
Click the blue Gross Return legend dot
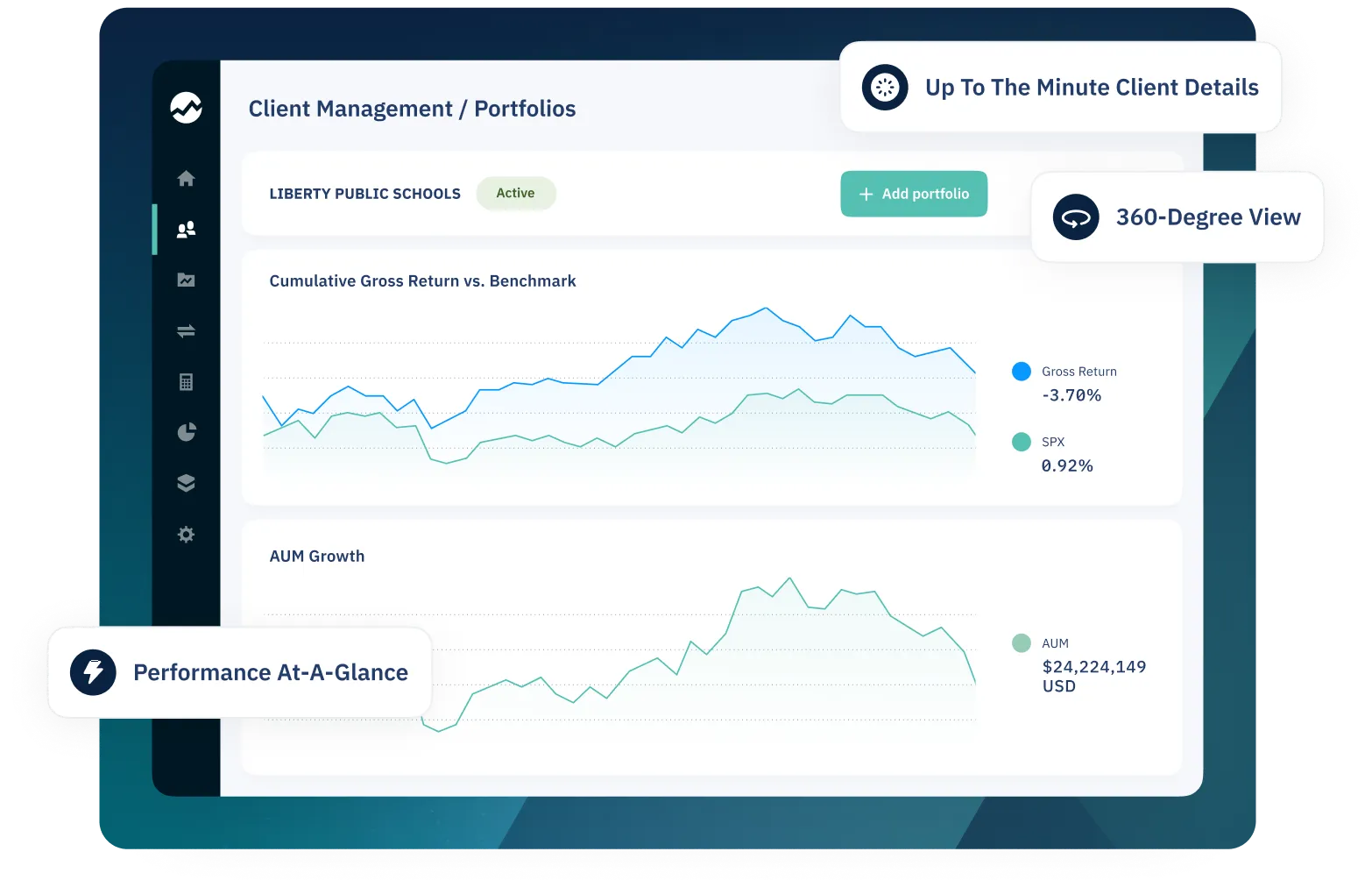pyautogui.click(x=1022, y=372)
